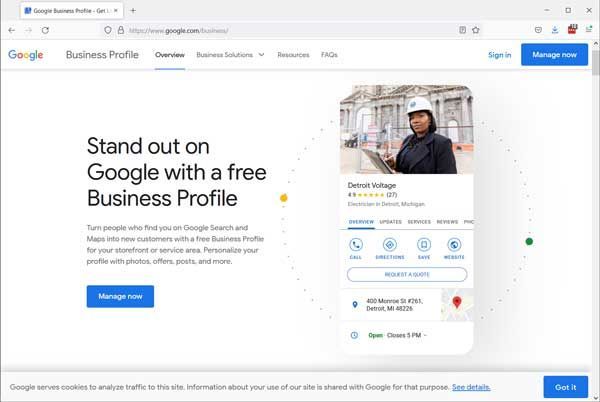Close the Google Business Profile tab
The width and height of the screenshot is (600, 402).
click(116, 11)
